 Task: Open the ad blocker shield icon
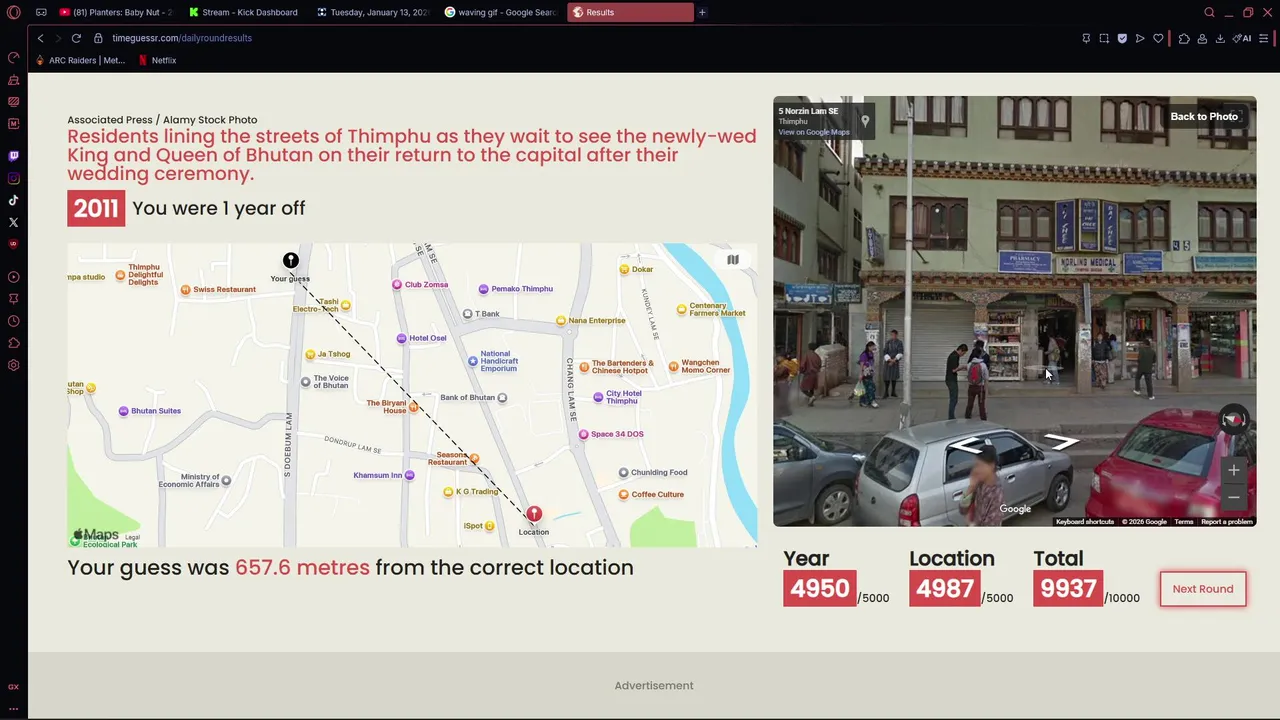[1122, 38]
